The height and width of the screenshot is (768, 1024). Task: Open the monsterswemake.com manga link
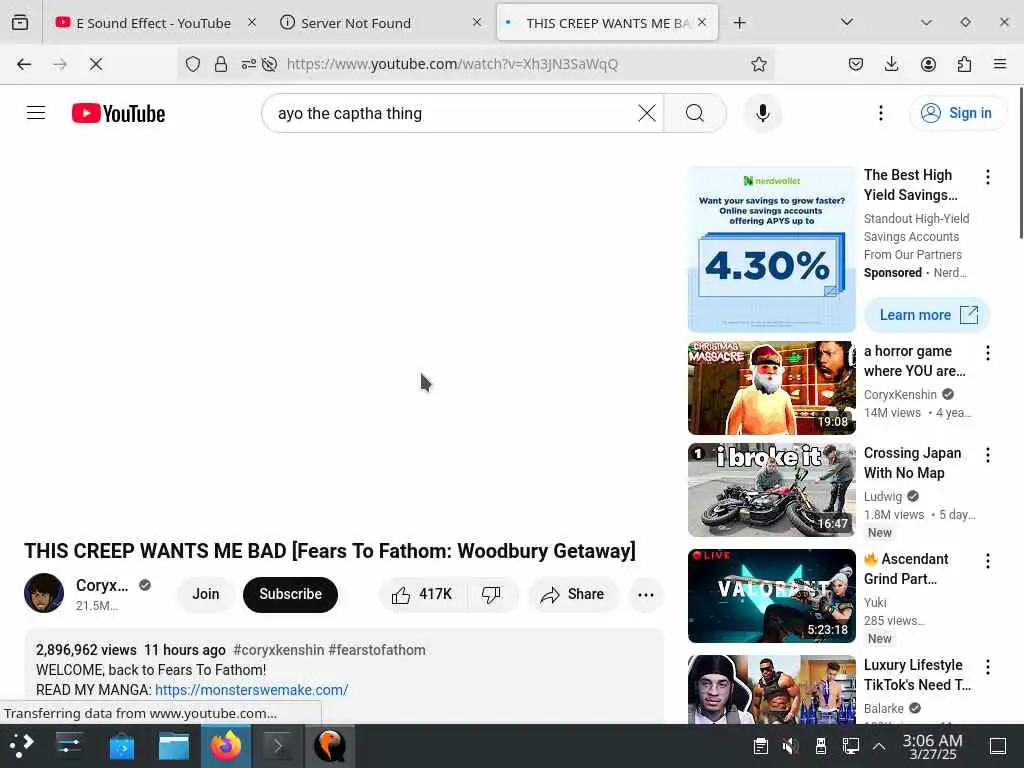coord(251,690)
